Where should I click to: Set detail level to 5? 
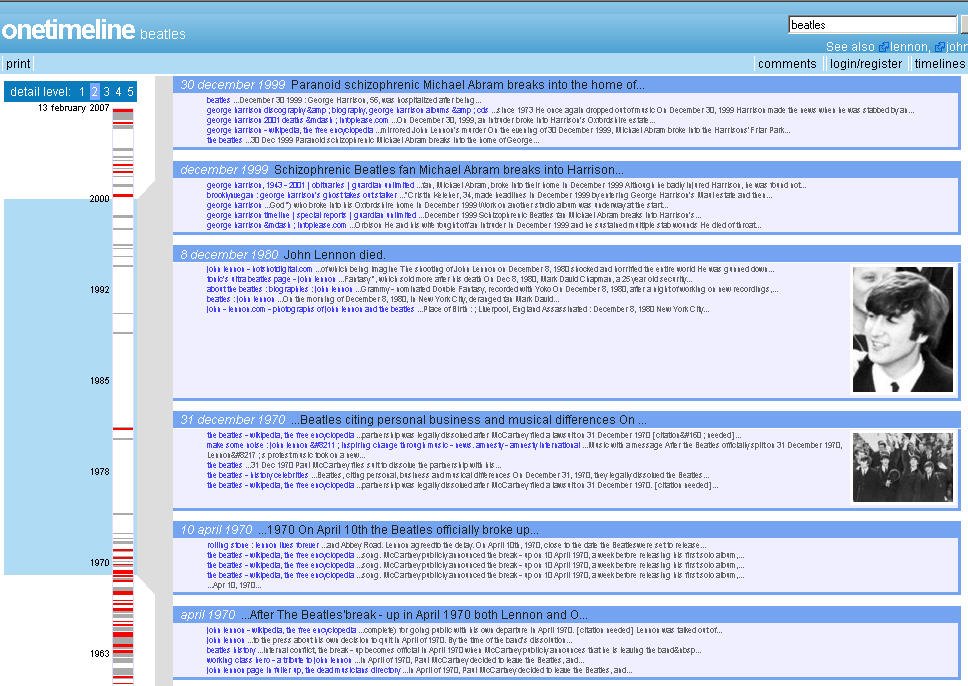tap(130, 91)
